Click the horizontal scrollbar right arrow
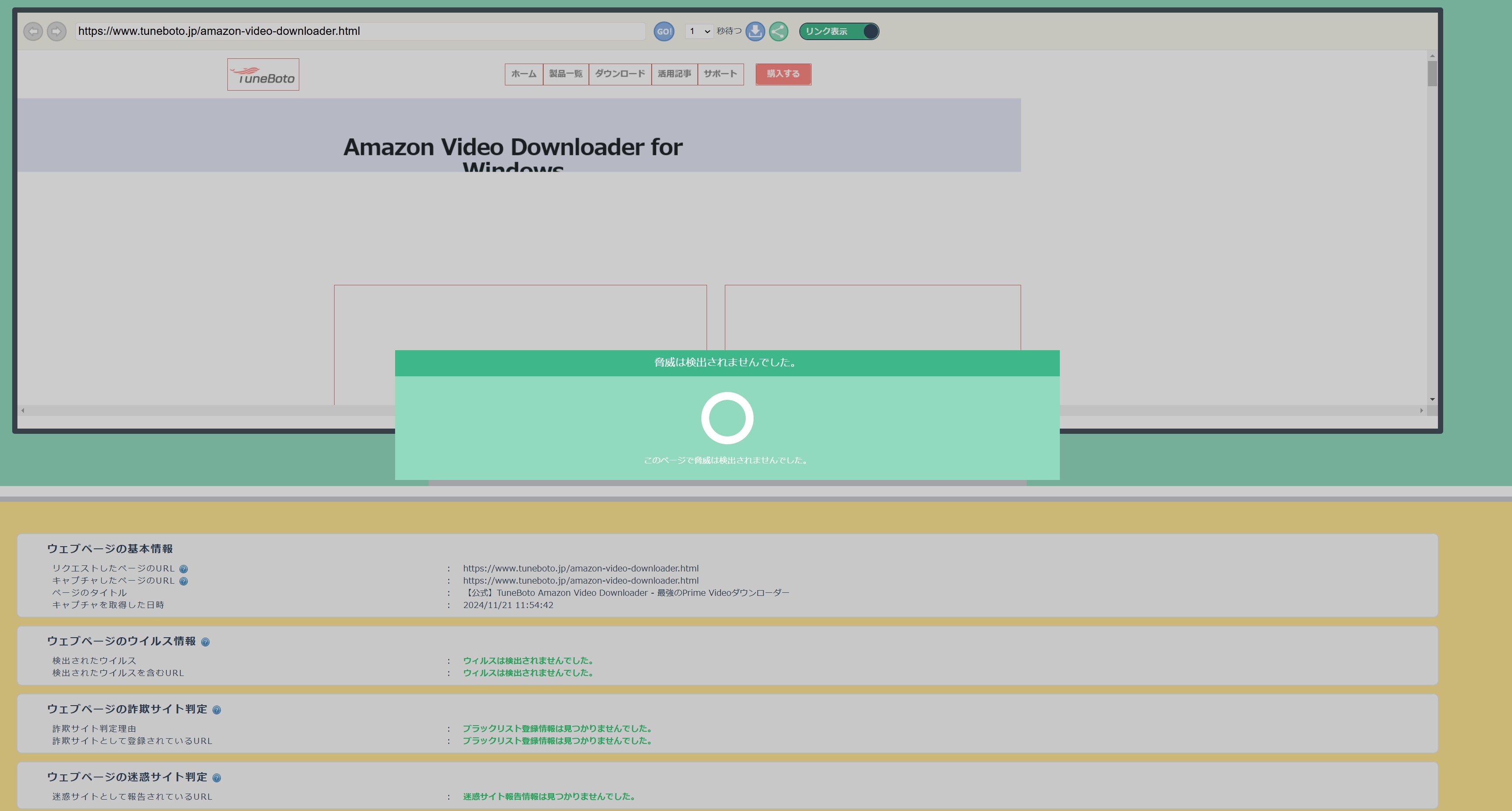Screen dimensions: 1512x811 click(x=1421, y=410)
